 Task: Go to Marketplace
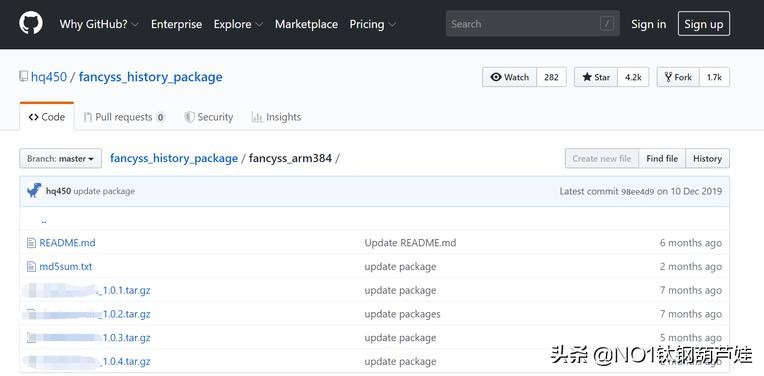click(x=306, y=24)
